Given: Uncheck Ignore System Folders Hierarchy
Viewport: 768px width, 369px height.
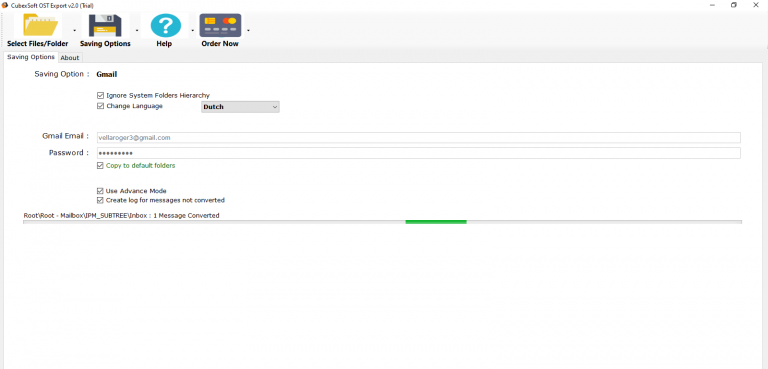Looking at the screenshot, I should click(x=100, y=96).
